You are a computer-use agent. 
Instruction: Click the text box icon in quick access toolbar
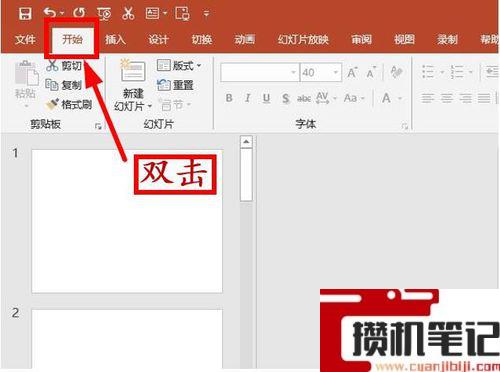coord(153,13)
